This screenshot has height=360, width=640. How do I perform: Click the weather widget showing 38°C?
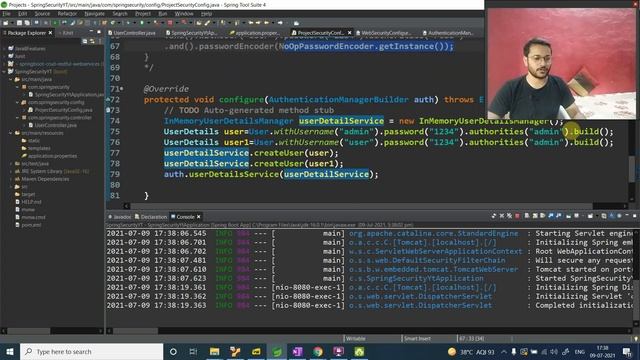[471, 351]
